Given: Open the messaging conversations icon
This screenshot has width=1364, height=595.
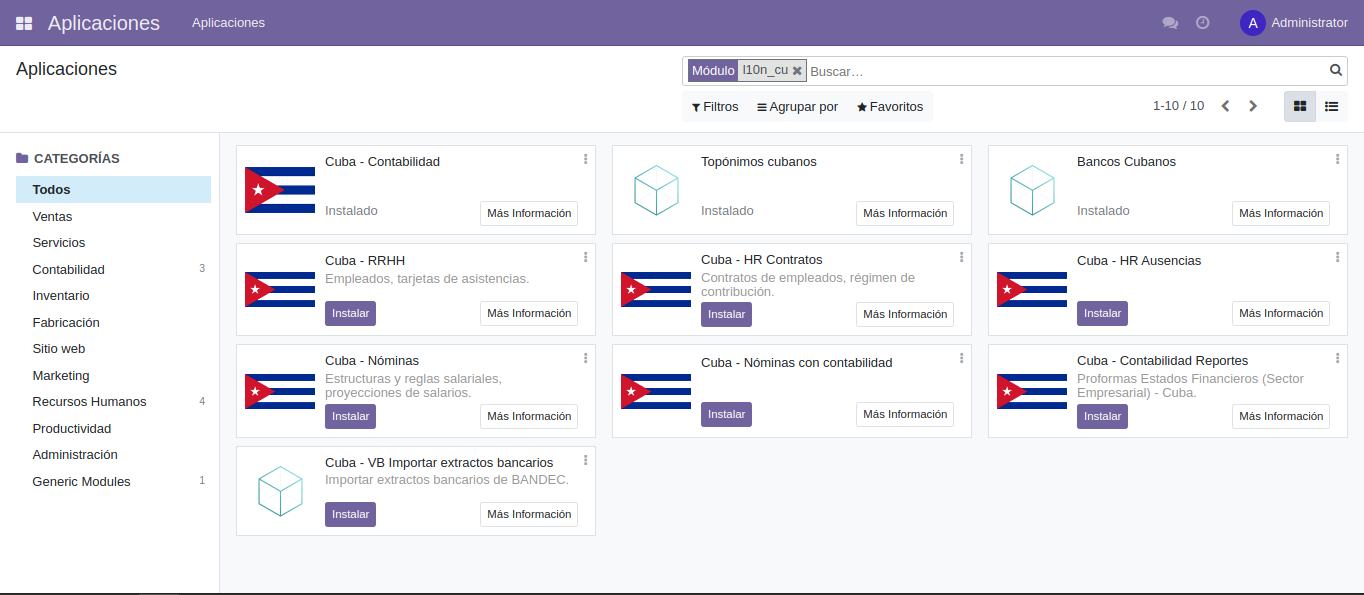Looking at the screenshot, I should point(1170,22).
